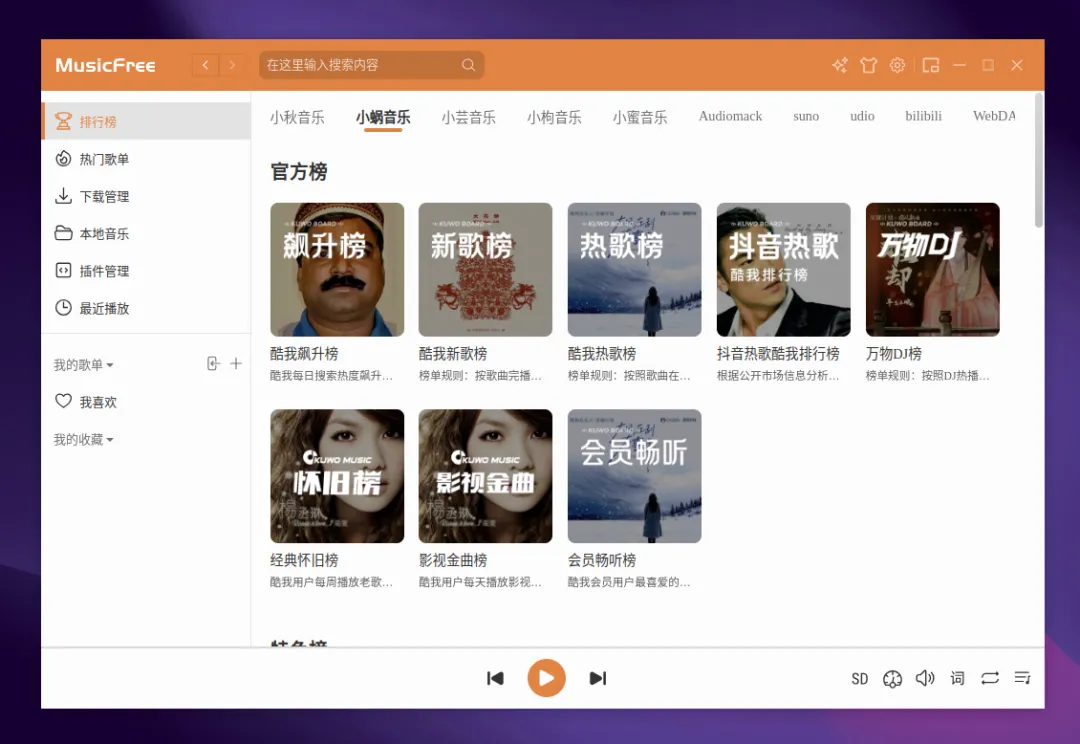Viewport: 1080px width, 744px height.
Task: Click the import playlist icon
Action: tap(214, 364)
